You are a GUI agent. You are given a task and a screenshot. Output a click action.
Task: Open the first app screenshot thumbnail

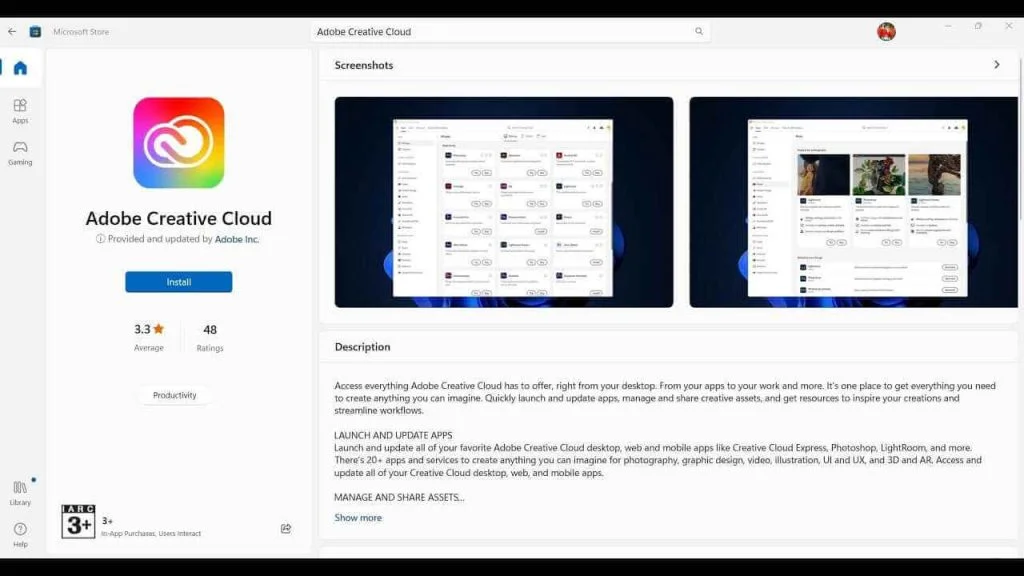pyautogui.click(x=504, y=202)
